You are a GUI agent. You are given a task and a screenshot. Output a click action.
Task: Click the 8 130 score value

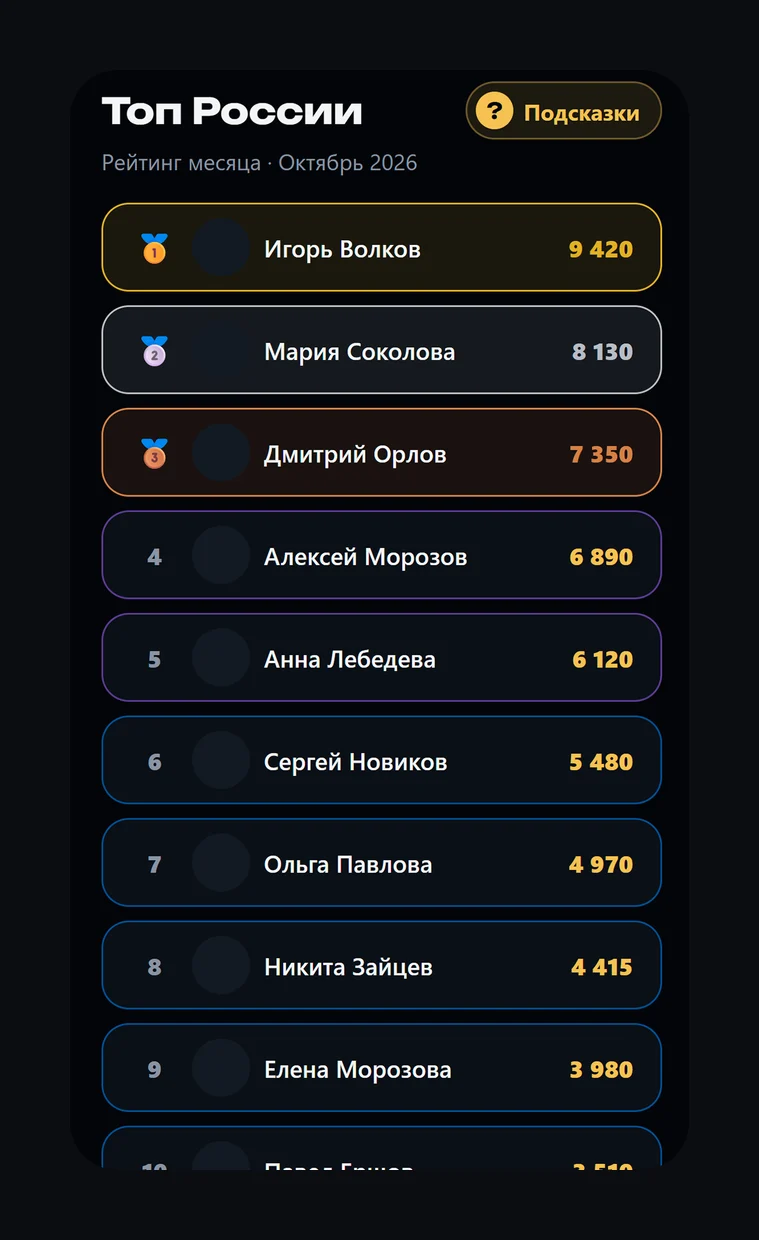(603, 352)
